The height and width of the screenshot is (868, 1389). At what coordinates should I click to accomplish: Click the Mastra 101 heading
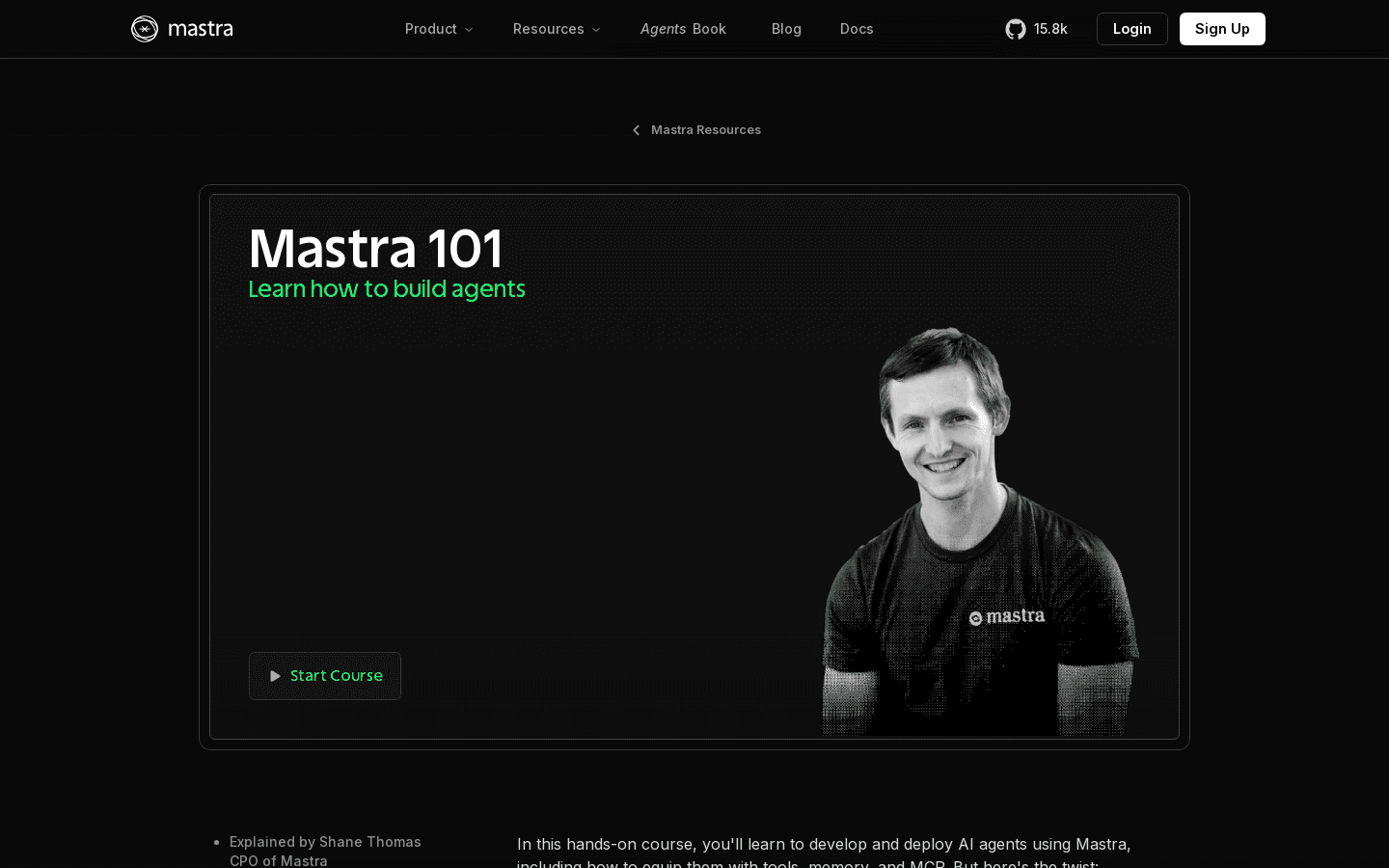pos(375,249)
